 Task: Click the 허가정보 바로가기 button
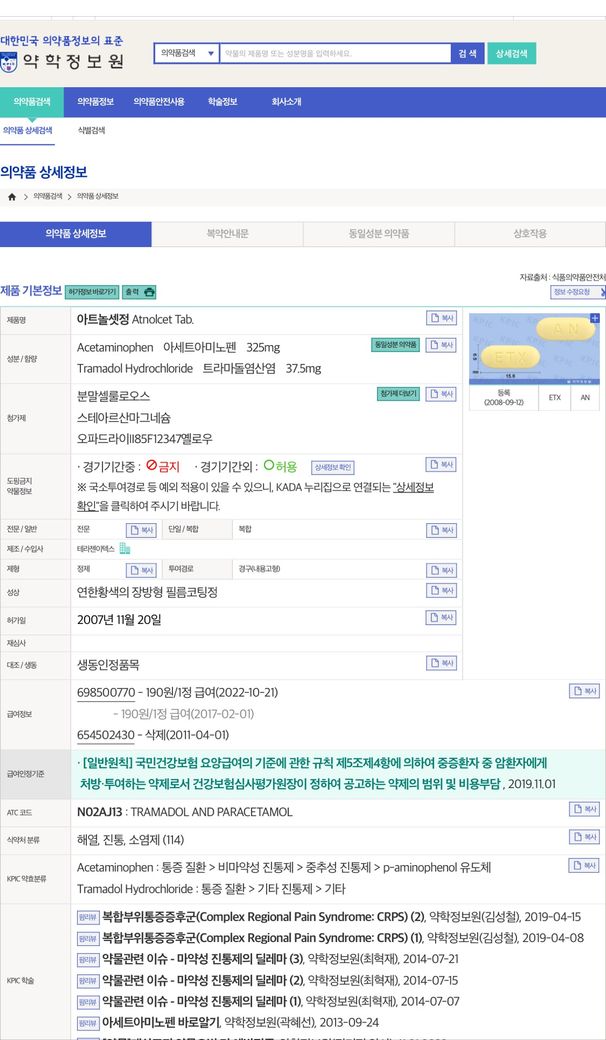(x=92, y=292)
